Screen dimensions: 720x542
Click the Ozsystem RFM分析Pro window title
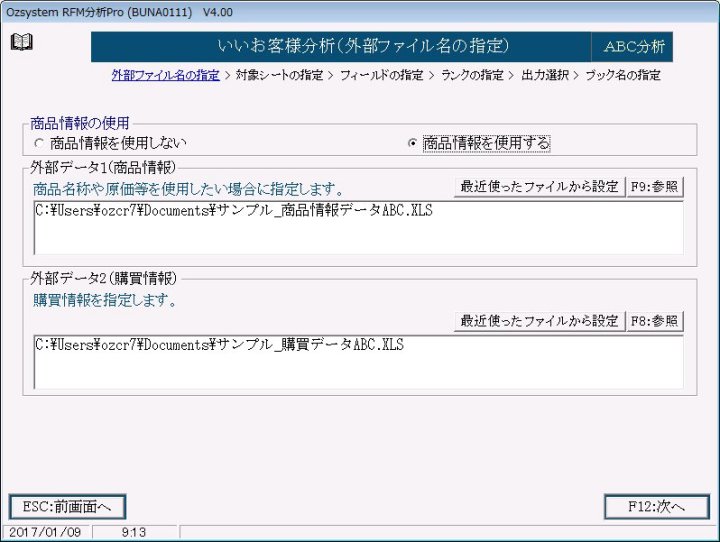[x=119, y=12]
